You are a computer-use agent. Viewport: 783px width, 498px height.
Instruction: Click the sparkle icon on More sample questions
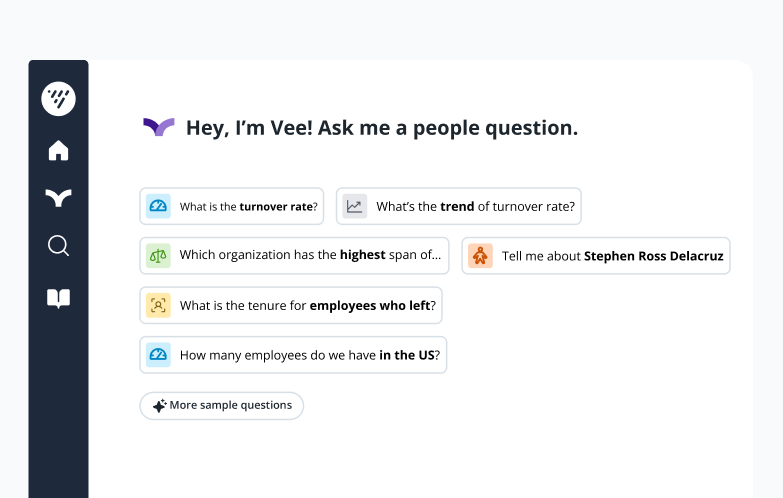[158, 406]
